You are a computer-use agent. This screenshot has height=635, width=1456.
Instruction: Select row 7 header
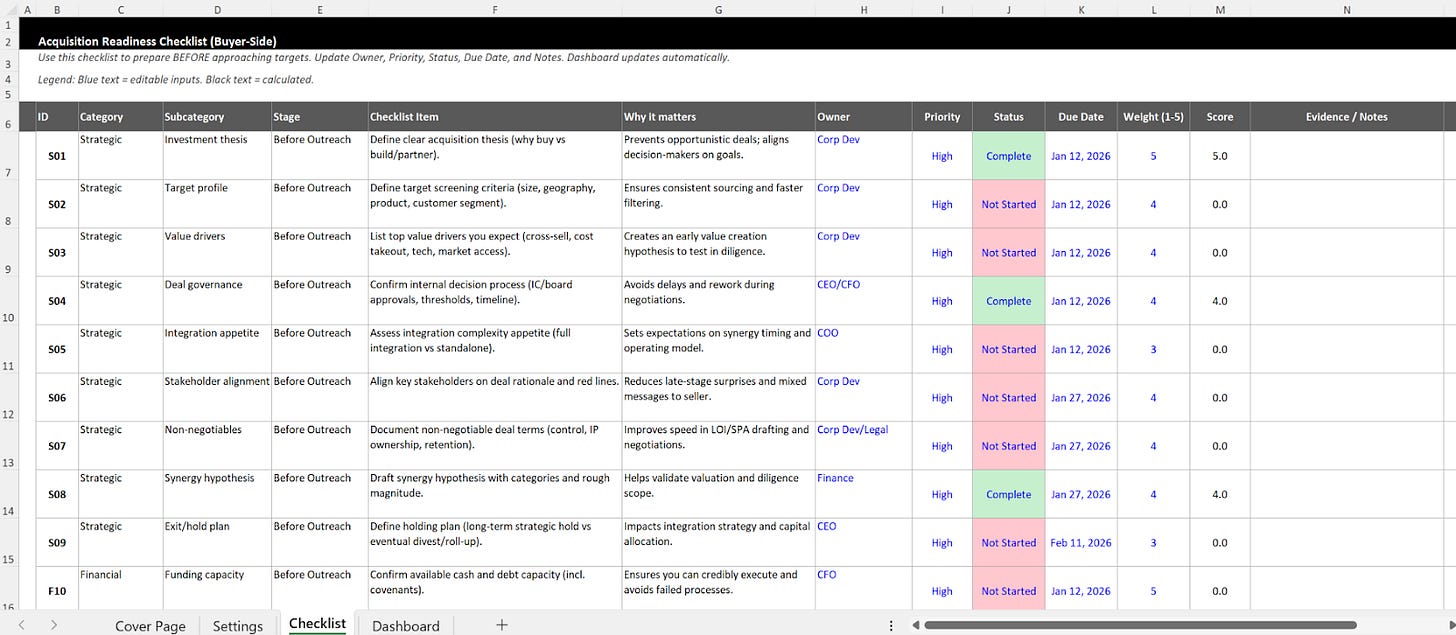coord(9,156)
